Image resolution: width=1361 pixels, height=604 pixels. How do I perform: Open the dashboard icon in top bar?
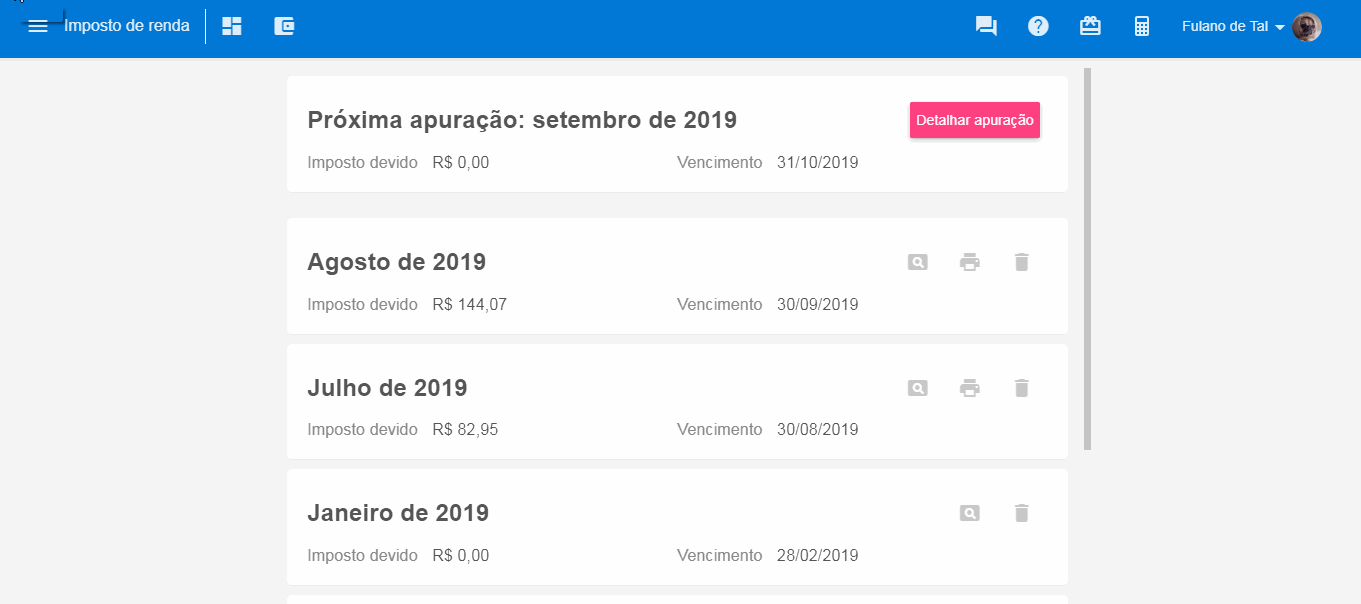(232, 27)
